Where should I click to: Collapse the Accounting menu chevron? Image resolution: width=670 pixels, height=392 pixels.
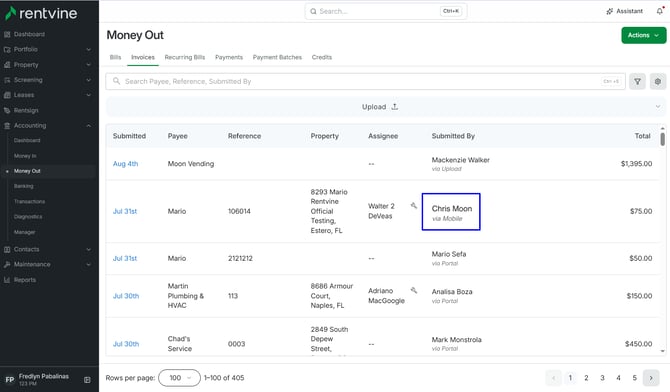(88, 126)
